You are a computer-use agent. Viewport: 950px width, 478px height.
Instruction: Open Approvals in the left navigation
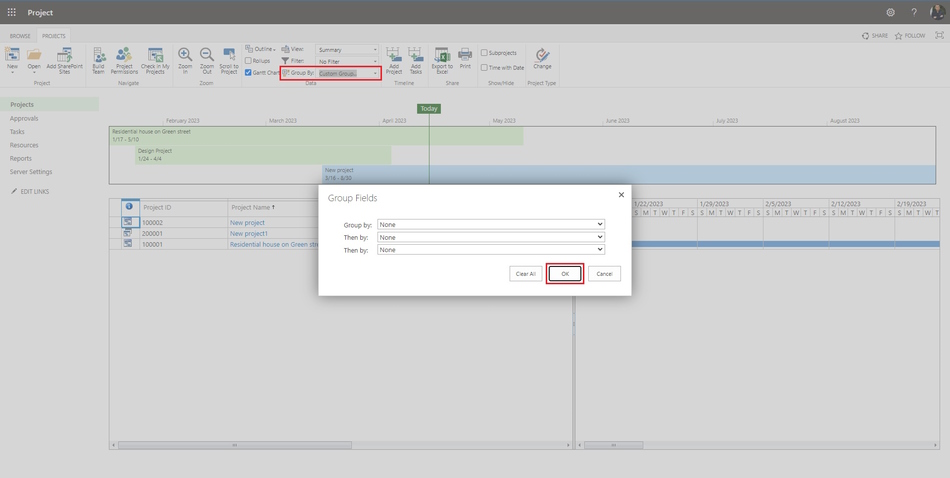click(24, 118)
